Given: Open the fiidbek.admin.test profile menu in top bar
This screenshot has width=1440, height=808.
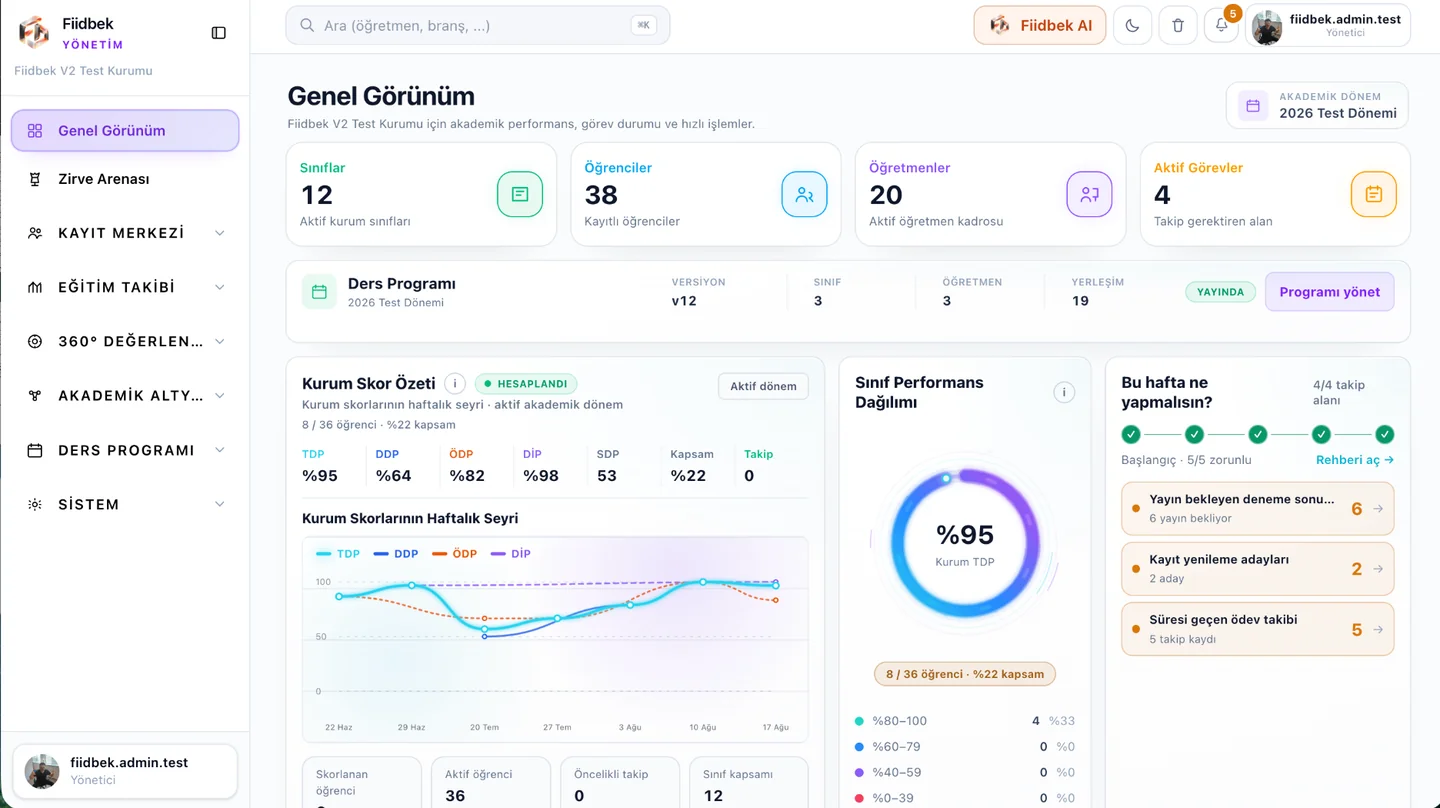Looking at the screenshot, I should coord(1328,26).
